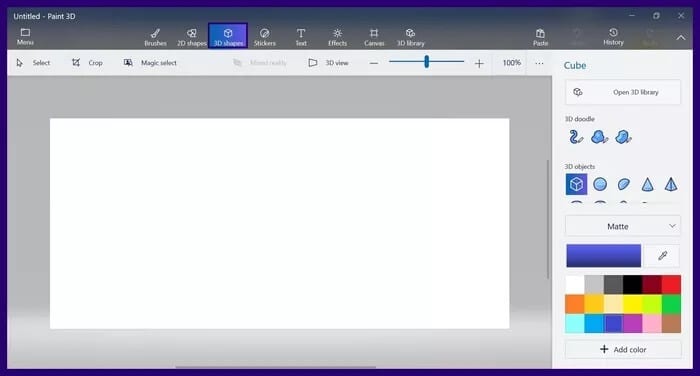Collapse the ribbon with the chevron
Screen dimensions: 700x376
[681, 38]
